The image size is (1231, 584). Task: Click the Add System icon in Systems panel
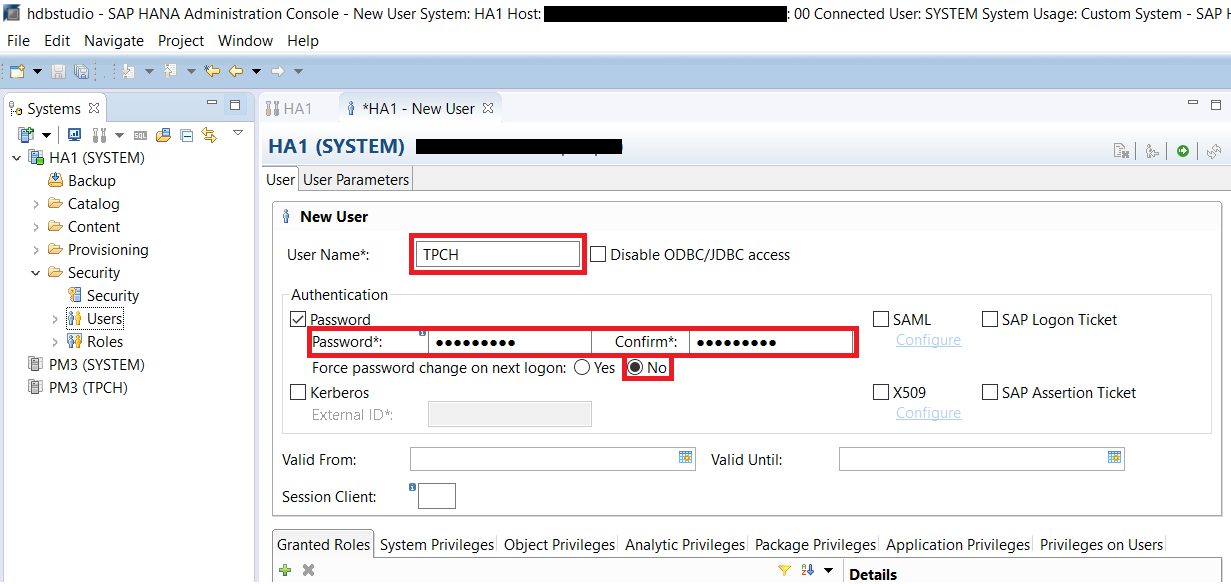pos(26,135)
